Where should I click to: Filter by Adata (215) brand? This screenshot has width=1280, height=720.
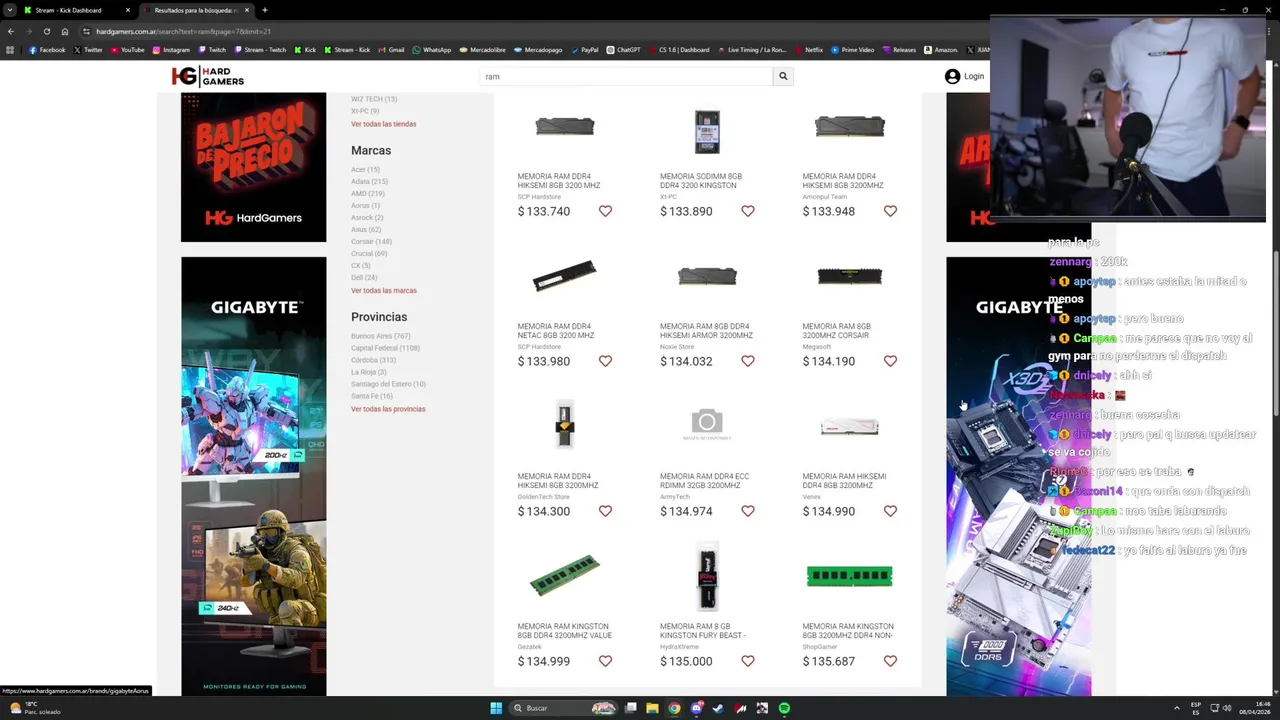[x=369, y=181]
